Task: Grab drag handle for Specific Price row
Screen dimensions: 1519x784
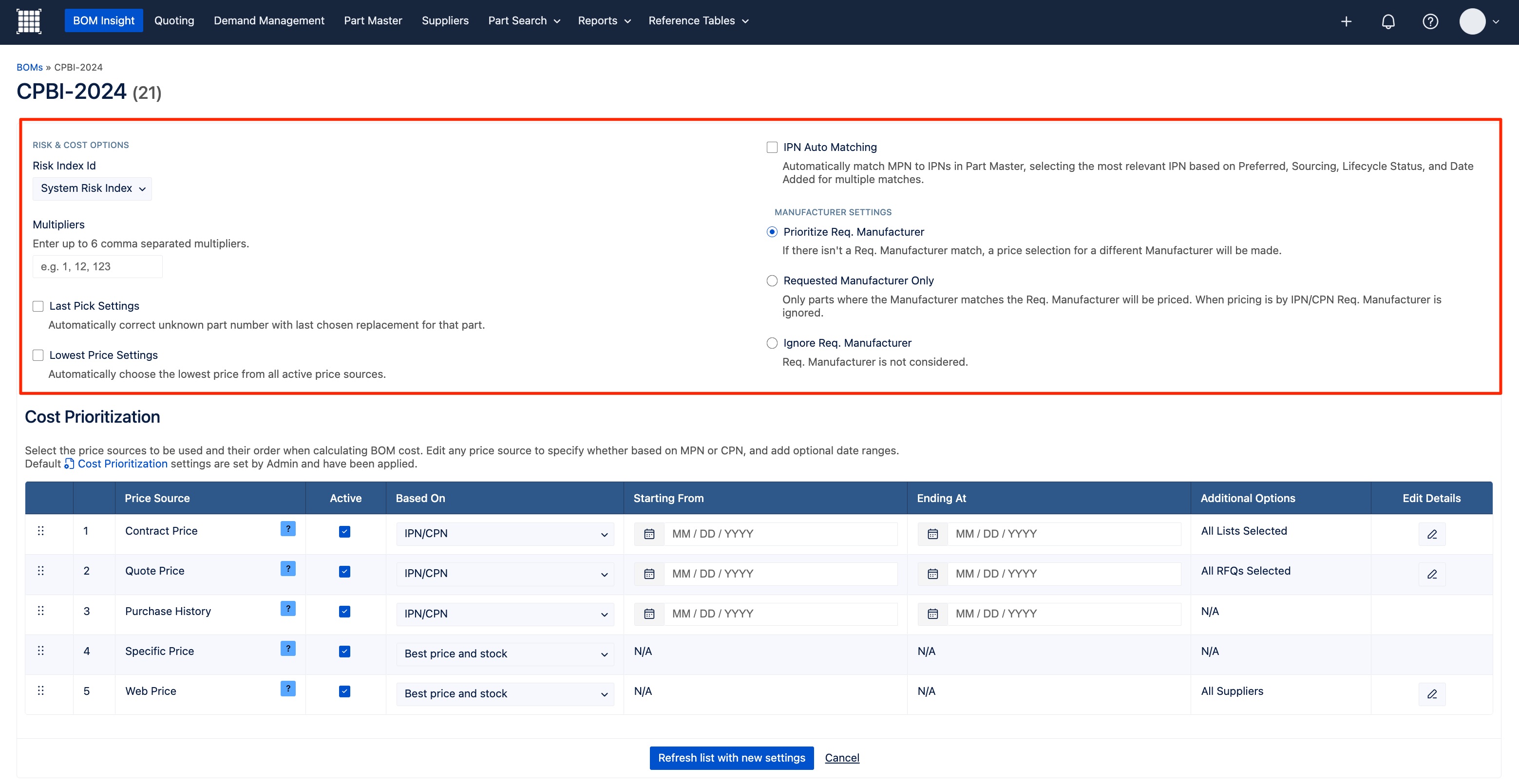Action: point(41,651)
